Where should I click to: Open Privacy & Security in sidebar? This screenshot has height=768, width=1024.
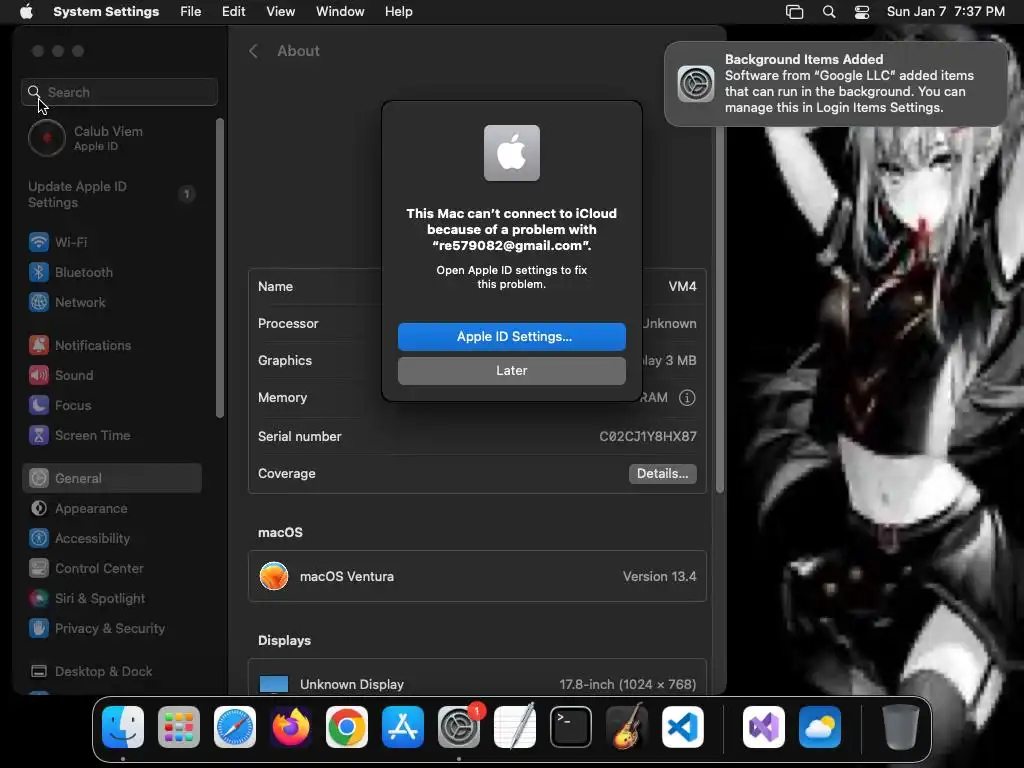pos(112,628)
